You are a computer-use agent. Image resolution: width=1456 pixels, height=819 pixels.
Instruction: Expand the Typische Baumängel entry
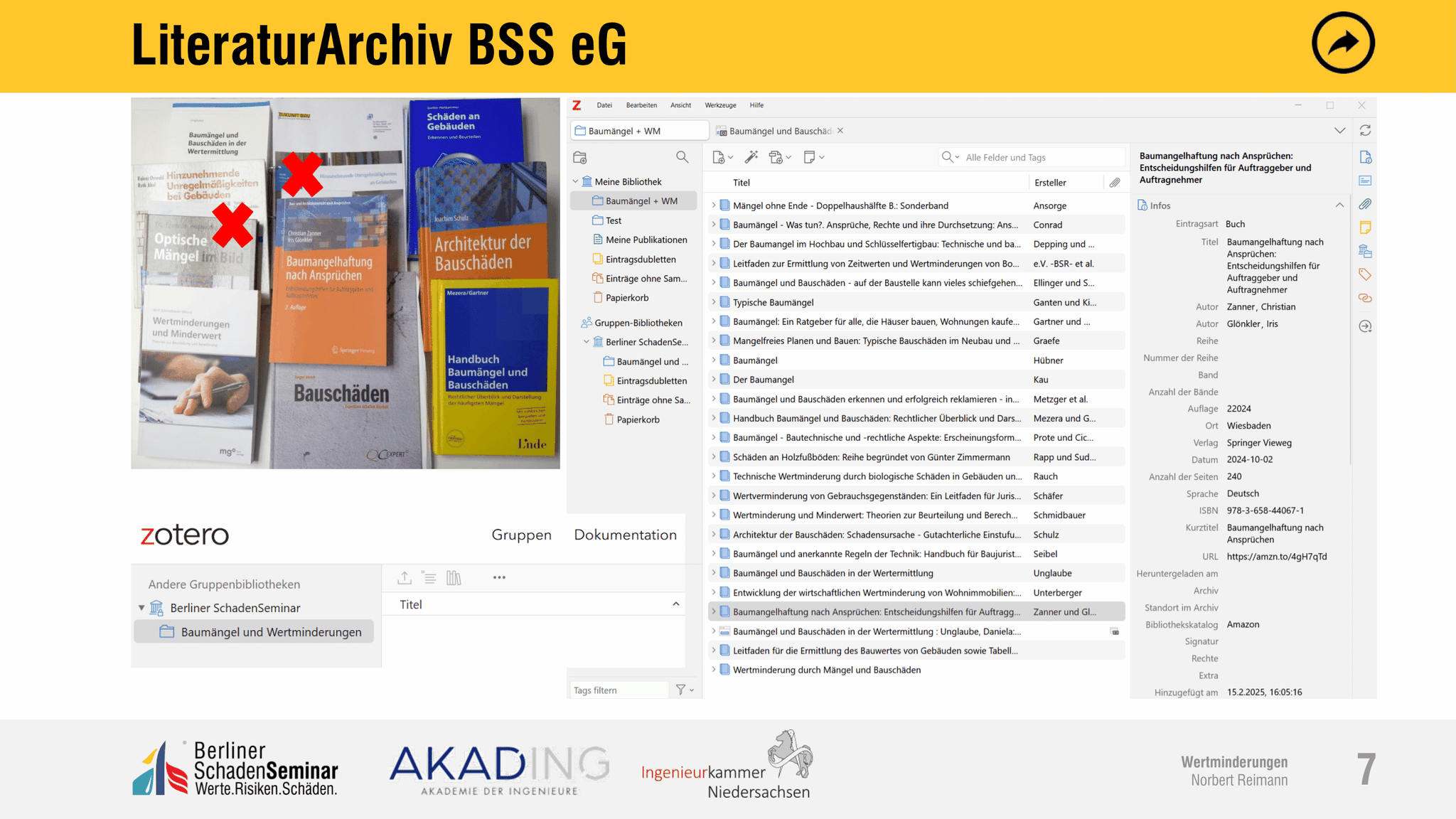click(x=714, y=302)
